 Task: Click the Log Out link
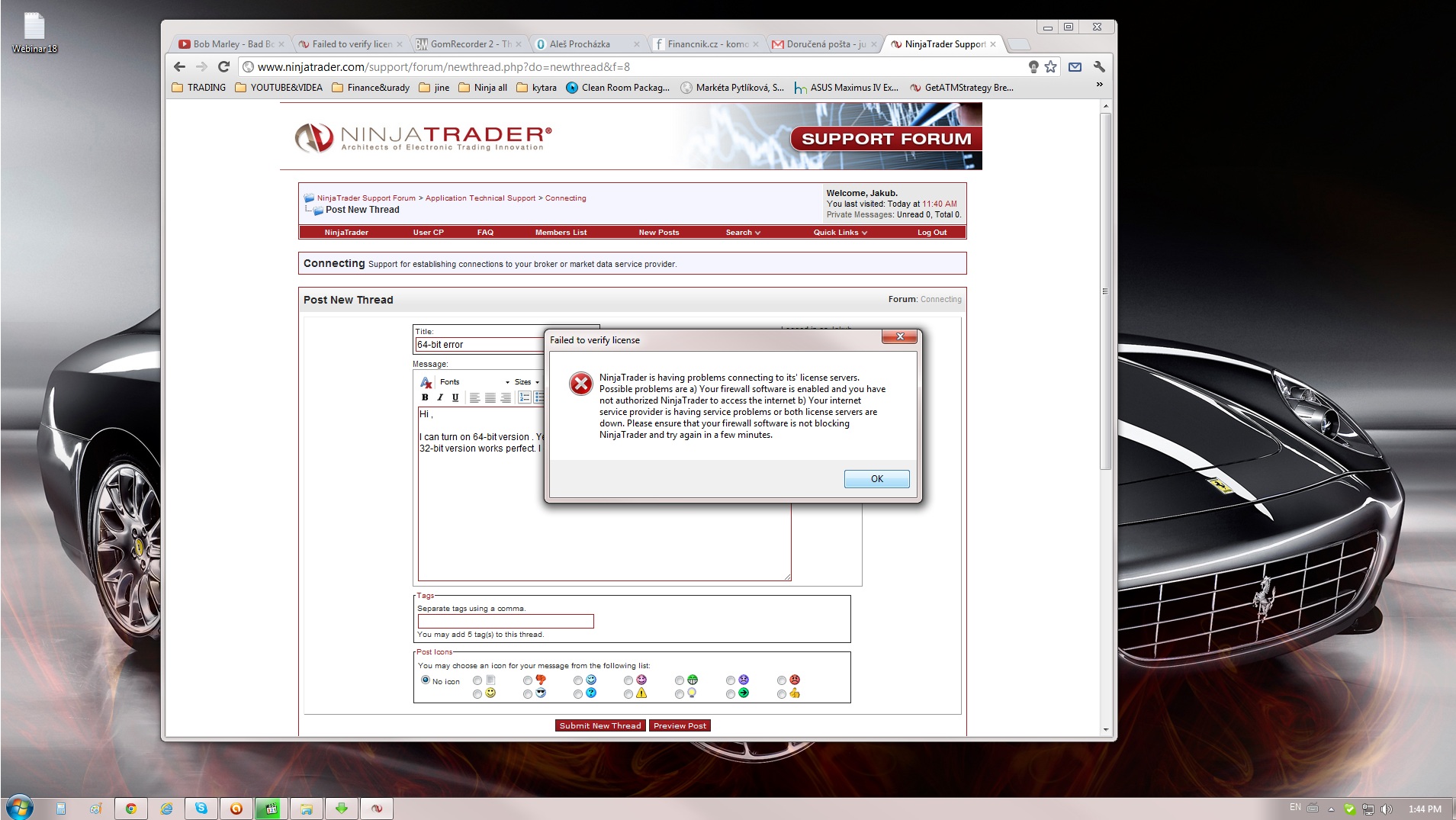(x=932, y=233)
